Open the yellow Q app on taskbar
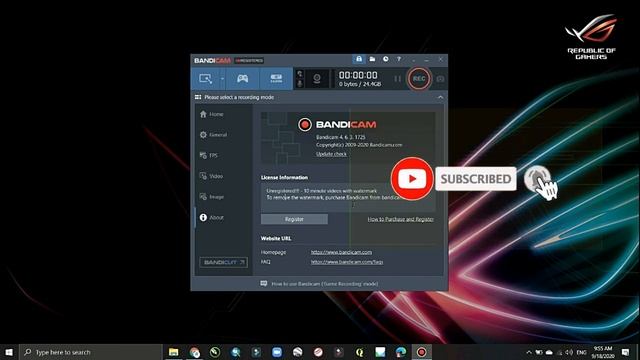 pyautogui.click(x=360, y=352)
